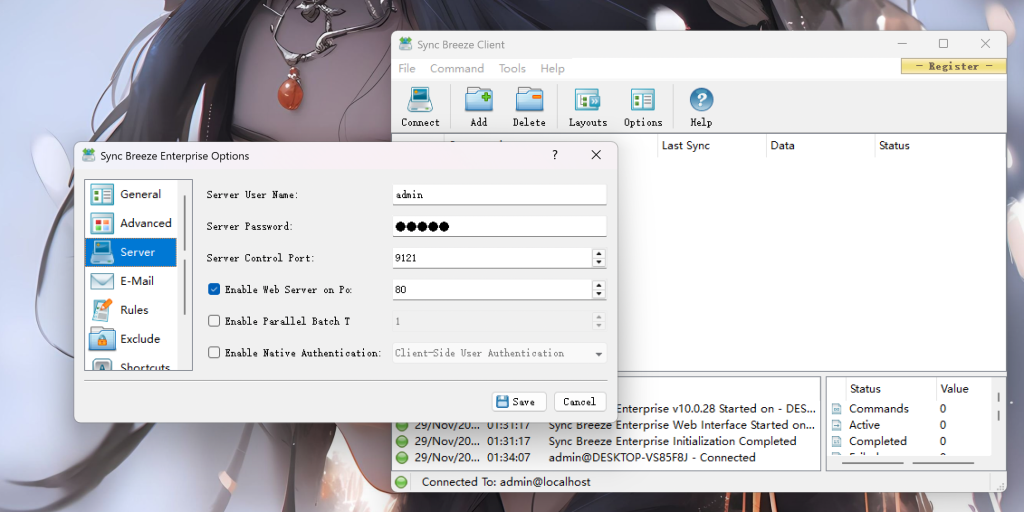Click the Delete toolbar icon
1024x512 pixels.
tap(529, 100)
